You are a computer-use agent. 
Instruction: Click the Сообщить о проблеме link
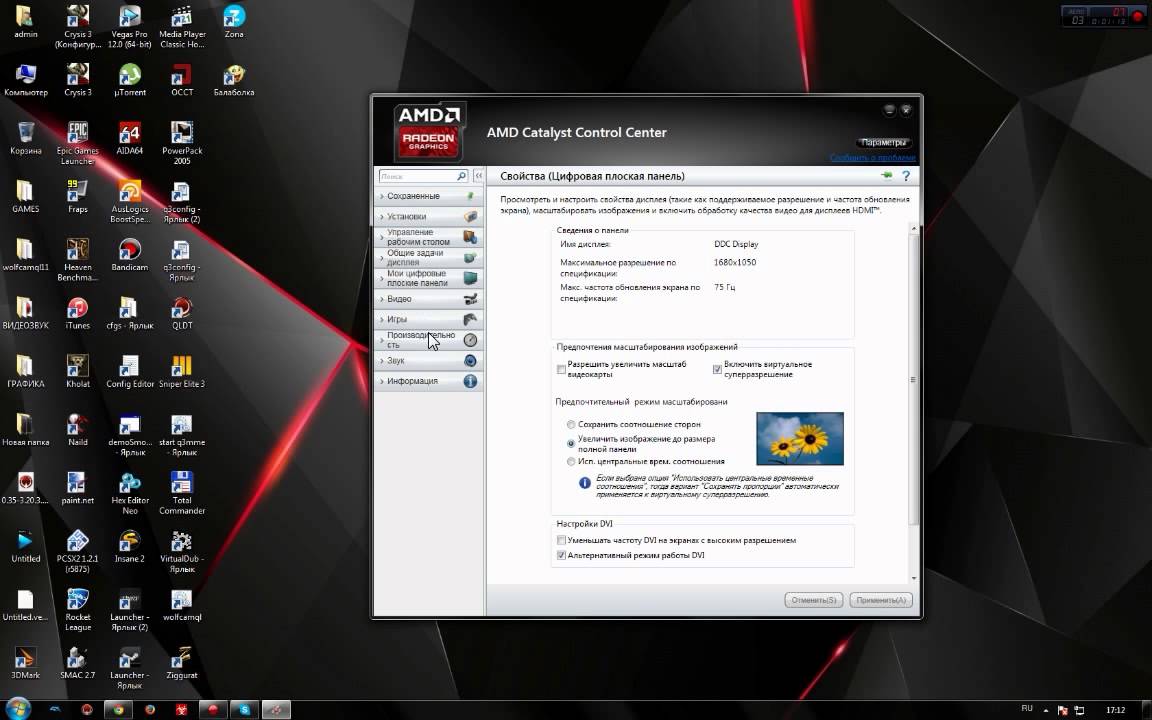pyautogui.click(x=873, y=158)
